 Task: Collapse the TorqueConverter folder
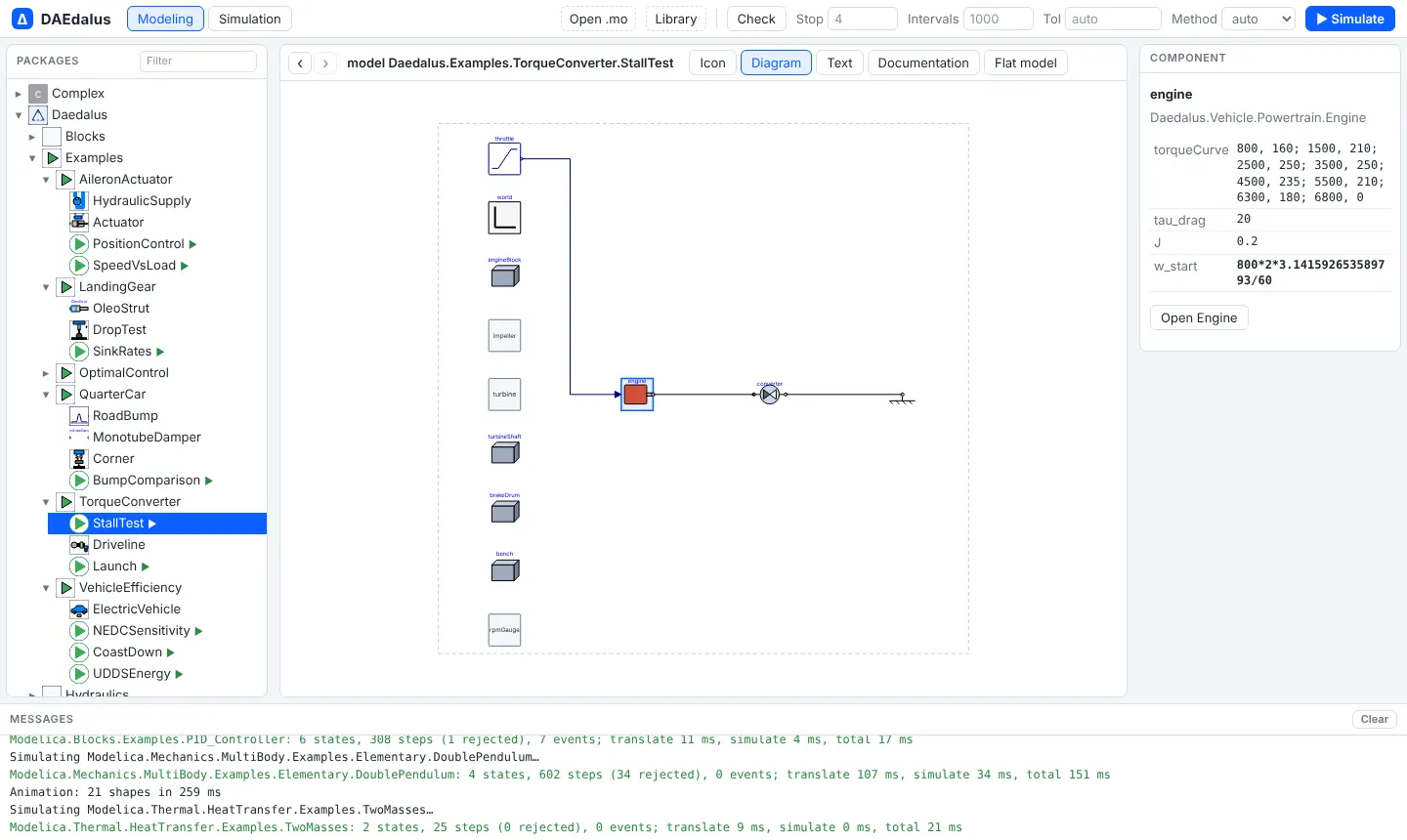tap(46, 502)
